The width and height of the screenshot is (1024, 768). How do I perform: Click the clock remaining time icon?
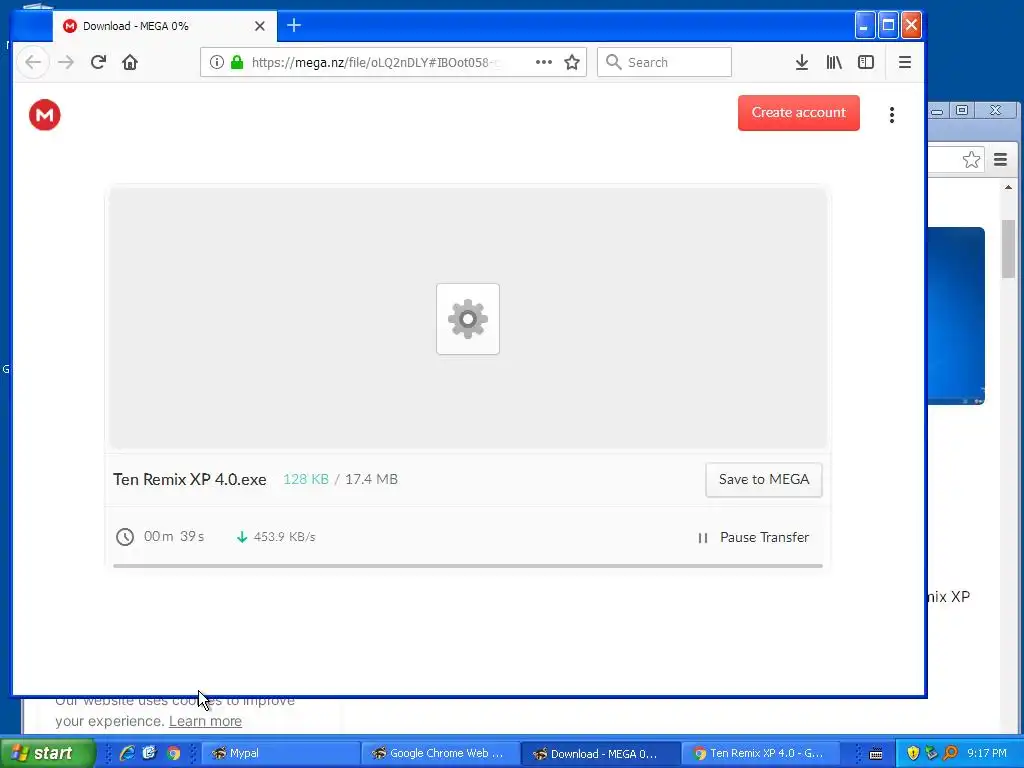(x=125, y=537)
